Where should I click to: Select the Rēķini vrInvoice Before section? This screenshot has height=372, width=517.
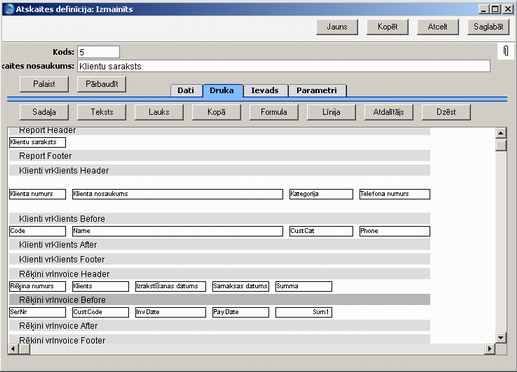pos(219,300)
